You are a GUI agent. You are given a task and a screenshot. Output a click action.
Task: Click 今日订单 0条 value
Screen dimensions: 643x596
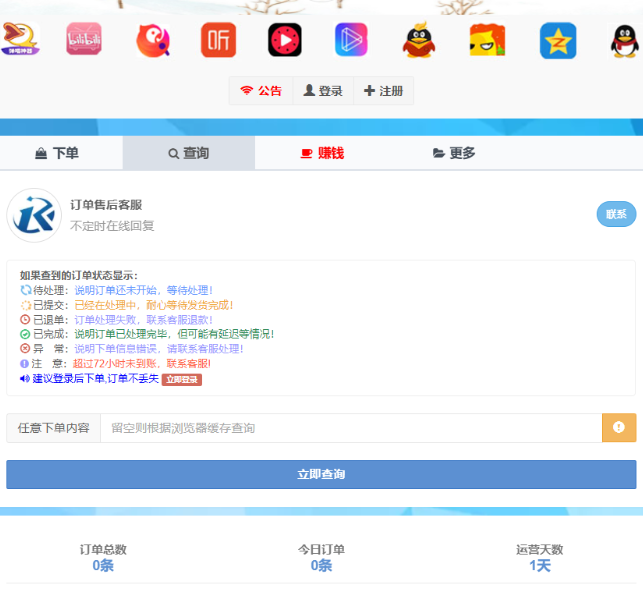pos(321,565)
